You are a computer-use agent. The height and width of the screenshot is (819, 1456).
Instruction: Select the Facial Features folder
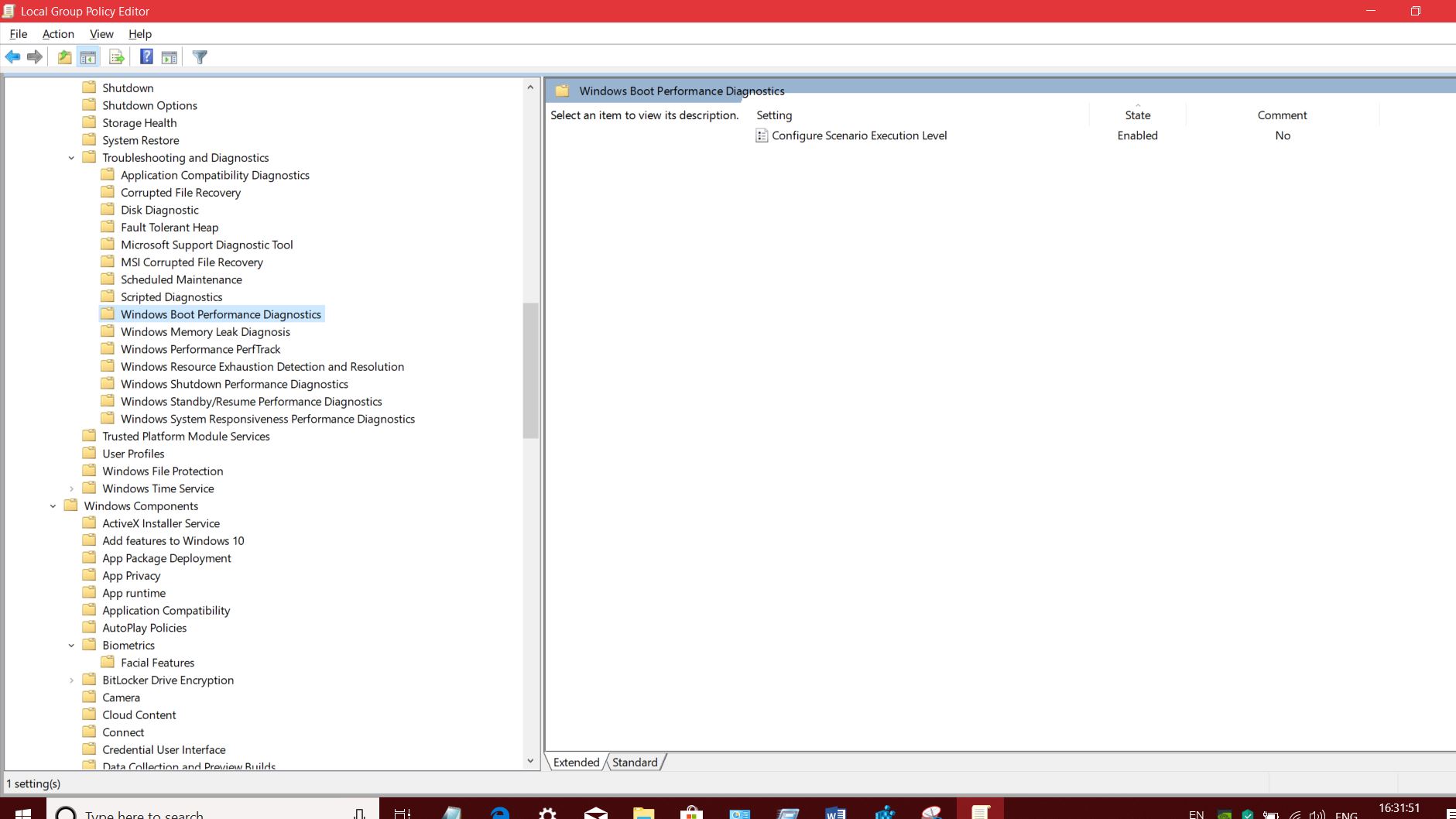point(157,663)
